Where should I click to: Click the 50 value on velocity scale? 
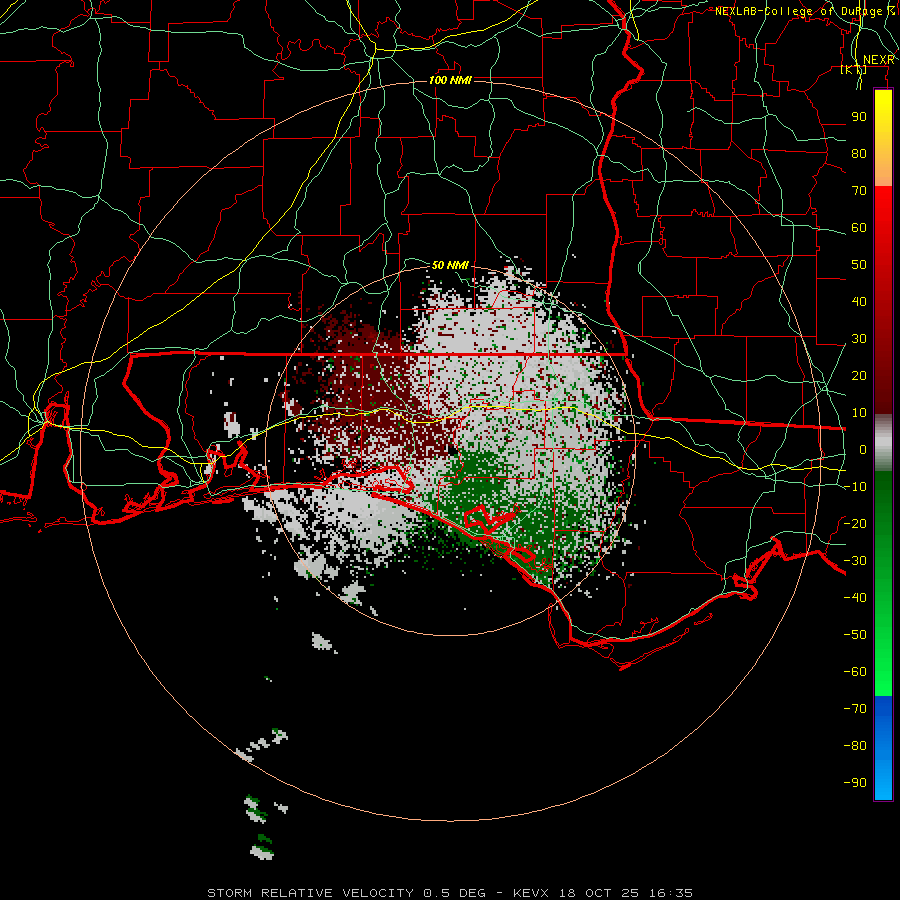click(859, 265)
